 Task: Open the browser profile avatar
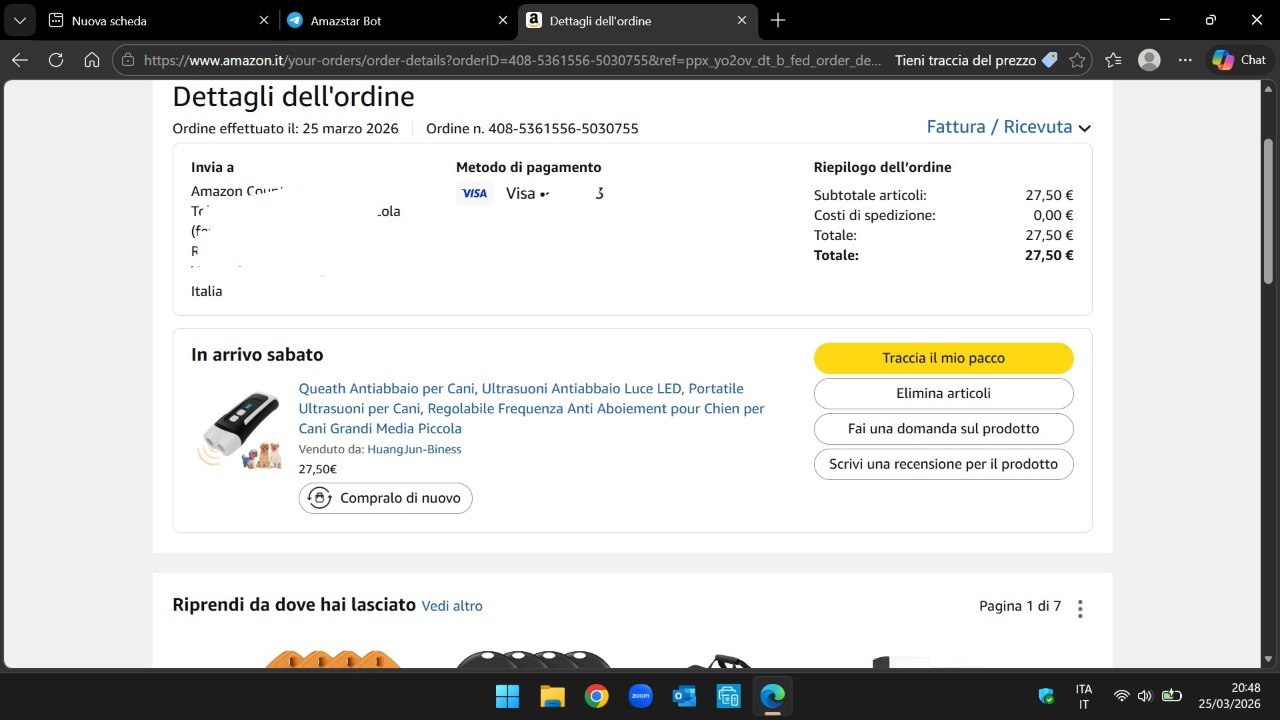[x=1150, y=60]
